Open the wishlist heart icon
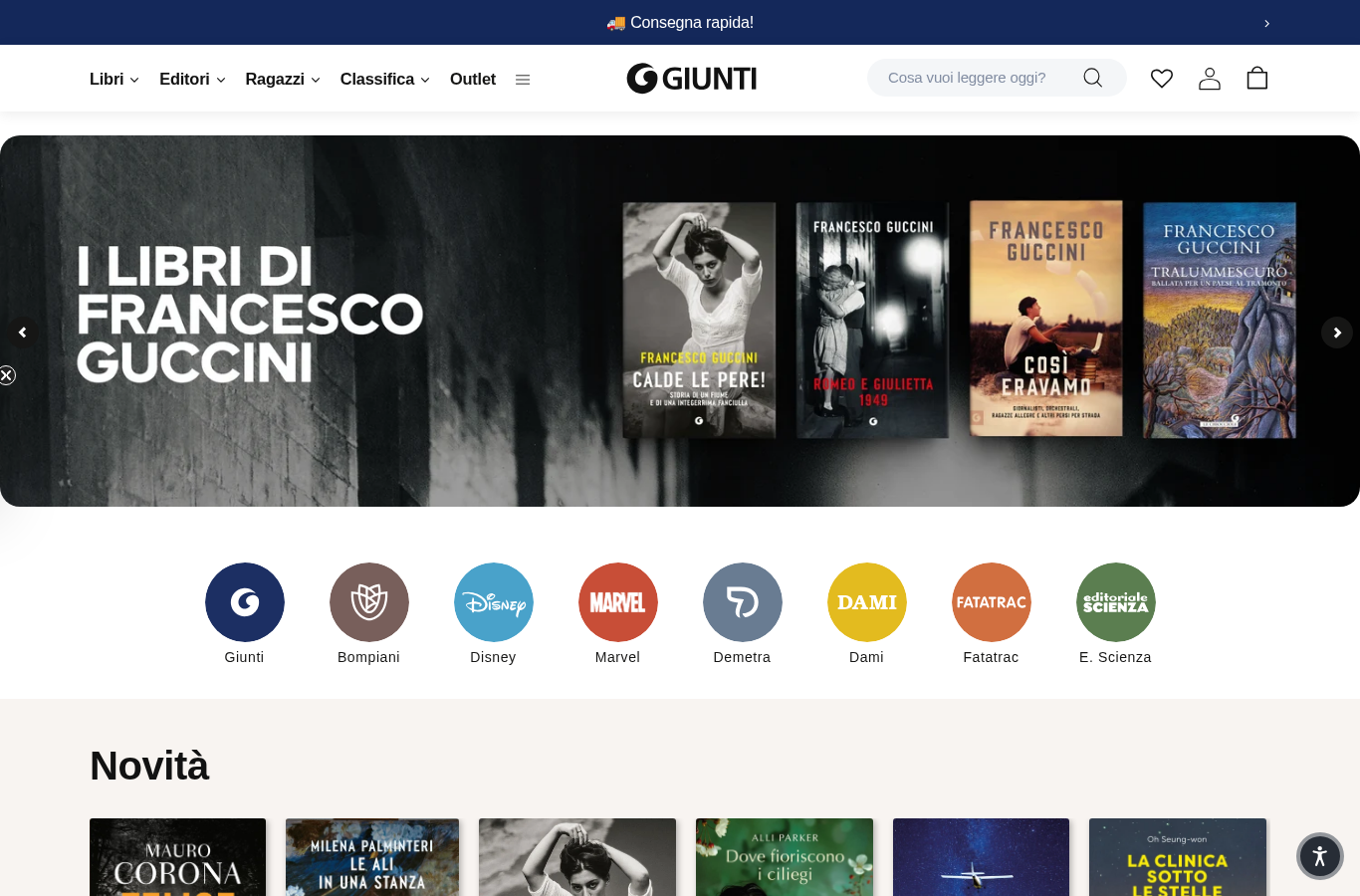Screen dimensions: 1360x896 coord(1162,78)
